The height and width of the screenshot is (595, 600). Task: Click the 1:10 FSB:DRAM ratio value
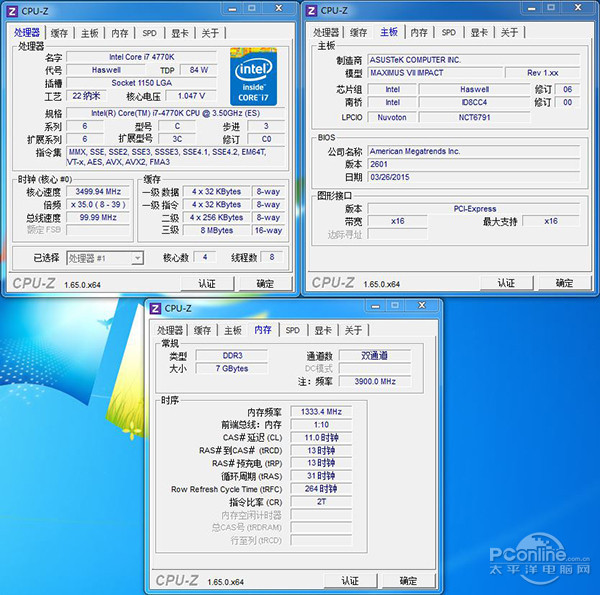(321, 425)
